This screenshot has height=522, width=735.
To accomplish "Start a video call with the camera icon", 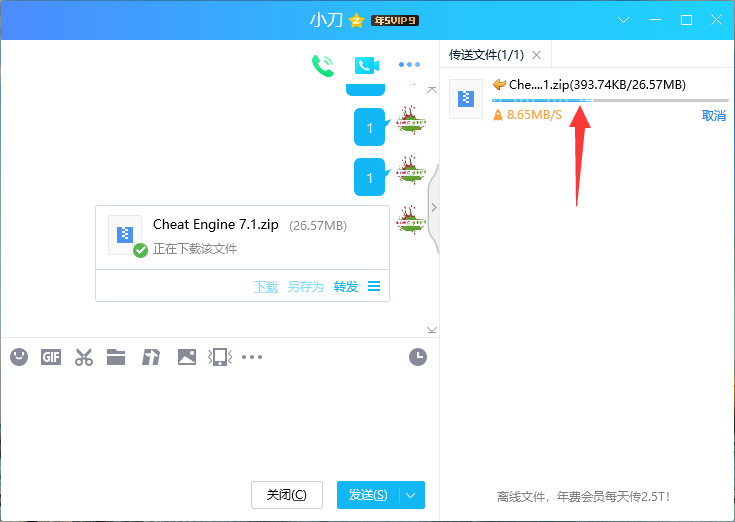I will coord(366,65).
